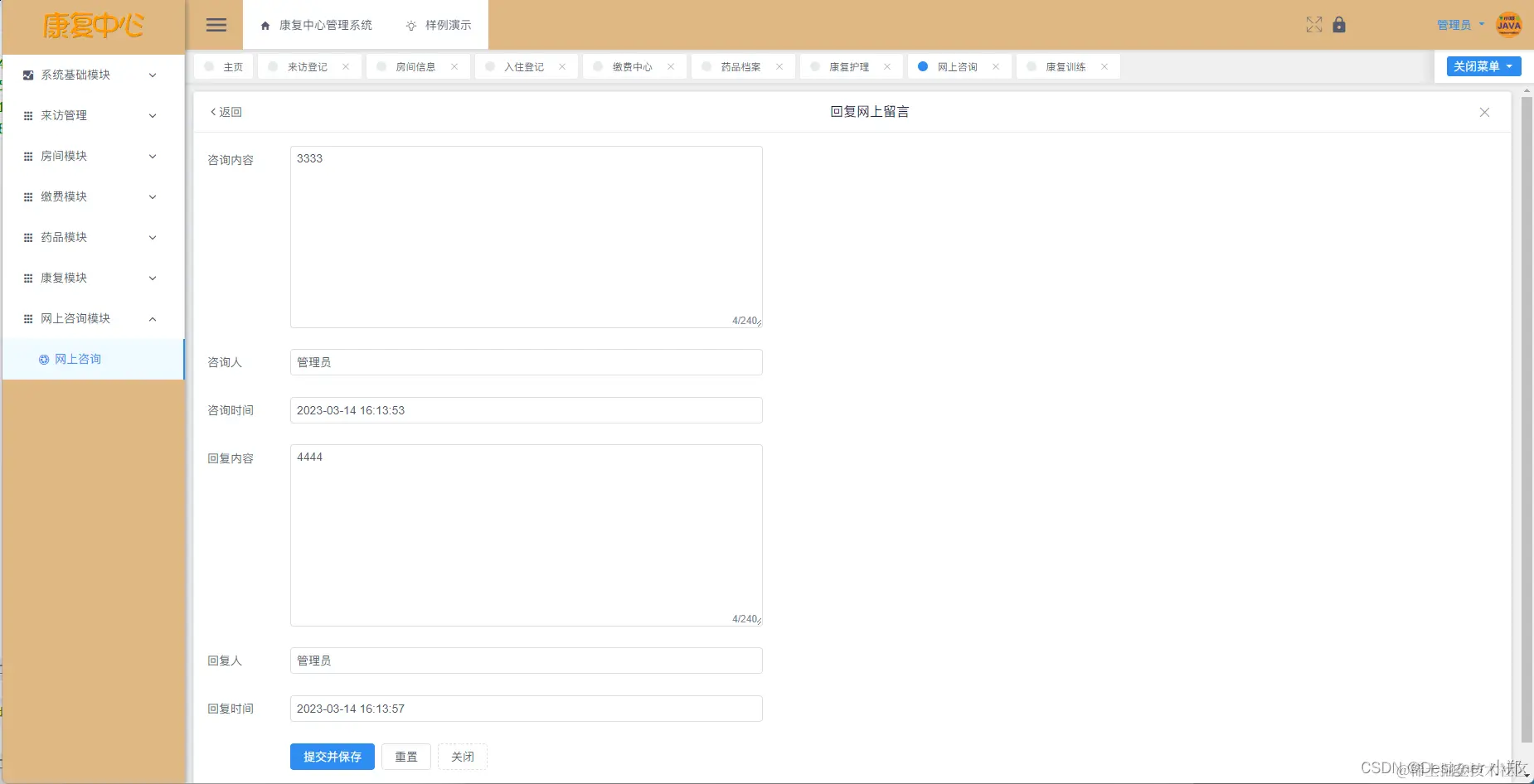The width and height of the screenshot is (1534, 784).
Task: Expand the 药品模块 chevron
Action: pos(153,237)
